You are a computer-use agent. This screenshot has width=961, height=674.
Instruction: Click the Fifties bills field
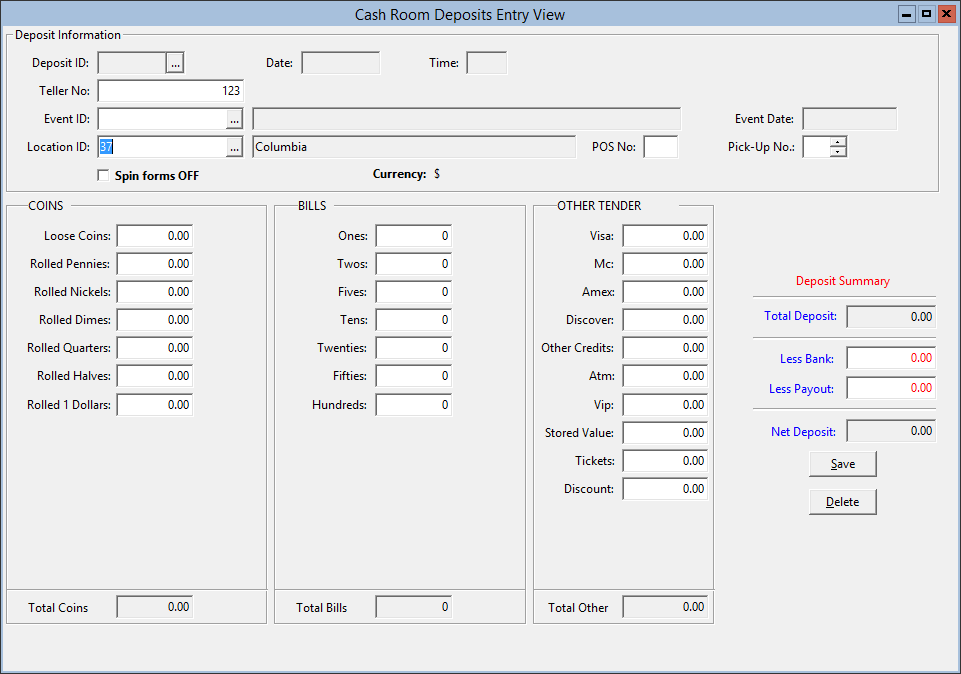(x=414, y=376)
